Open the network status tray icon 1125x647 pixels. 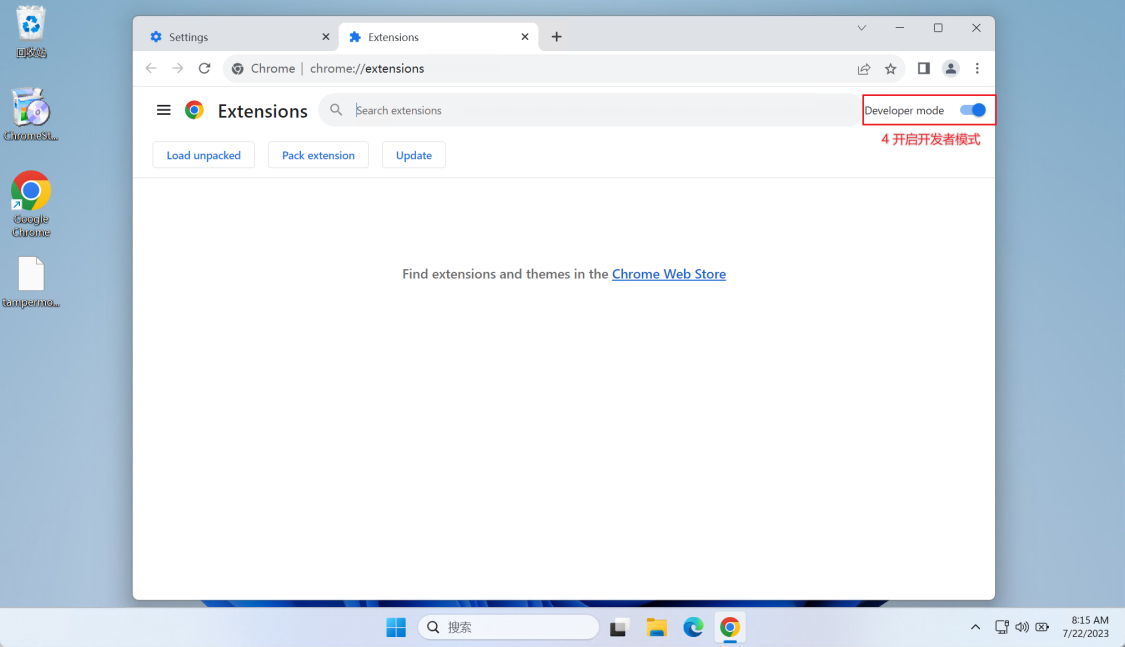coord(1002,627)
